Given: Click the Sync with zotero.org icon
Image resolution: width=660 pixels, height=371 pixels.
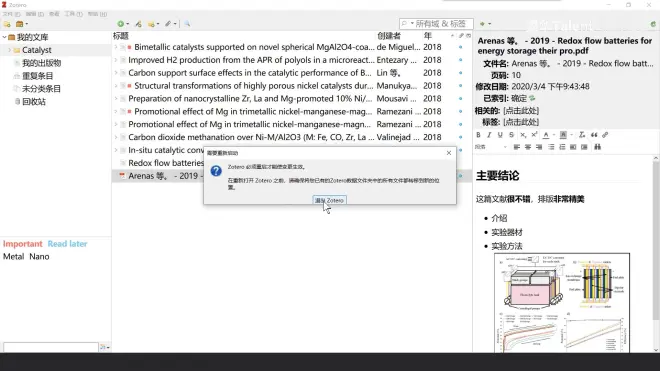Looking at the screenshot, I should (x=653, y=24).
